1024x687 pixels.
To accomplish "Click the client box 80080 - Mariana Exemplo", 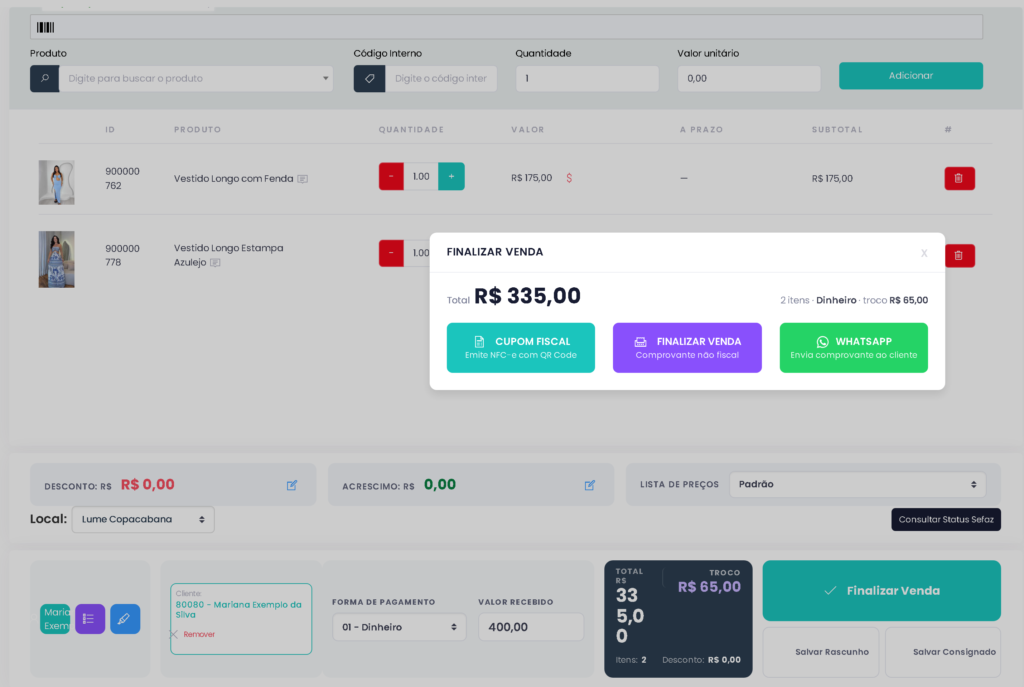I will pyautogui.click(x=241, y=618).
